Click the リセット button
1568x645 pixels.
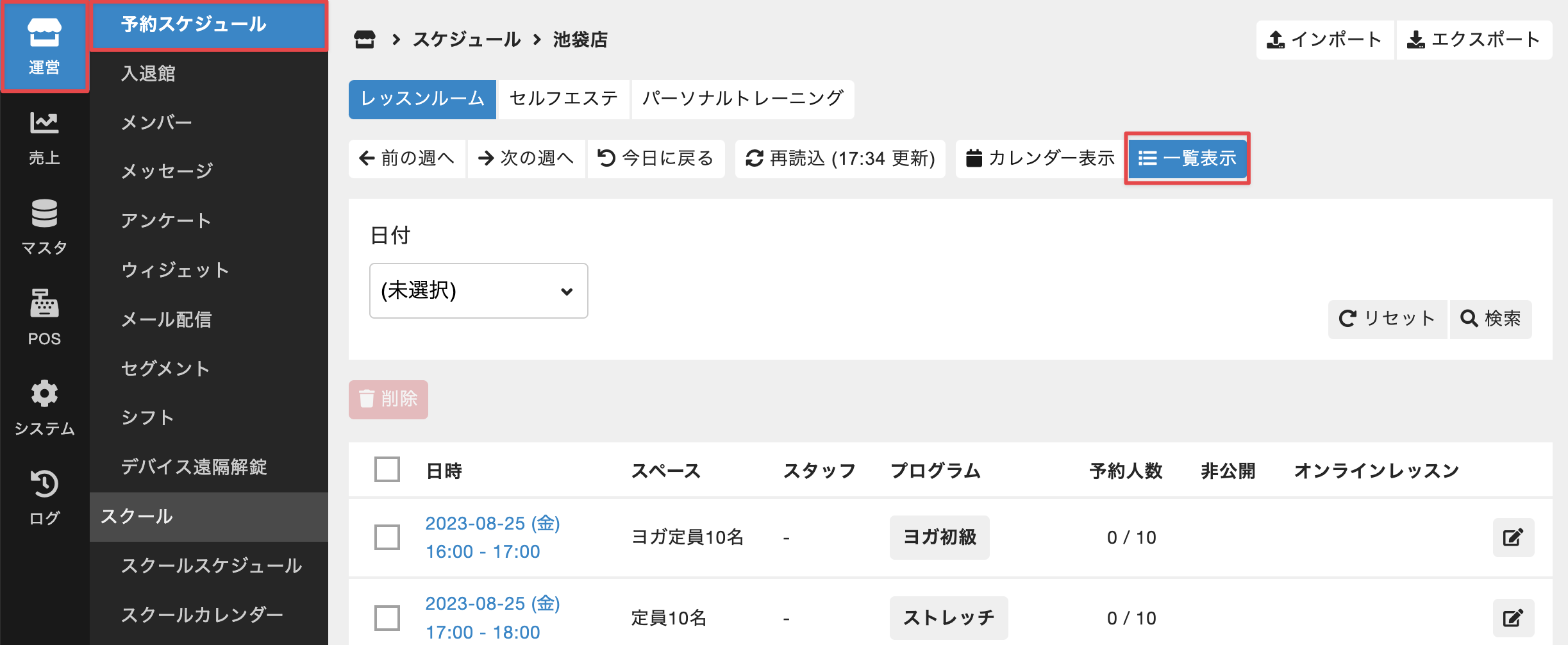1387,319
